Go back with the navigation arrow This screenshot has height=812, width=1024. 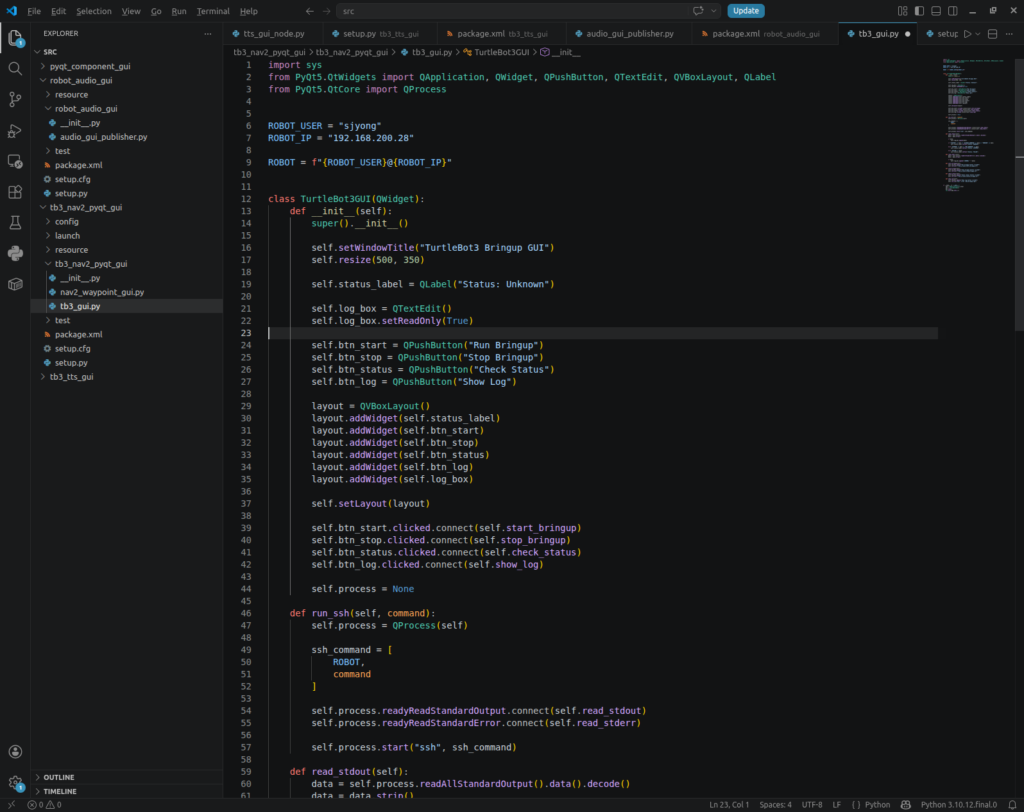tap(310, 11)
